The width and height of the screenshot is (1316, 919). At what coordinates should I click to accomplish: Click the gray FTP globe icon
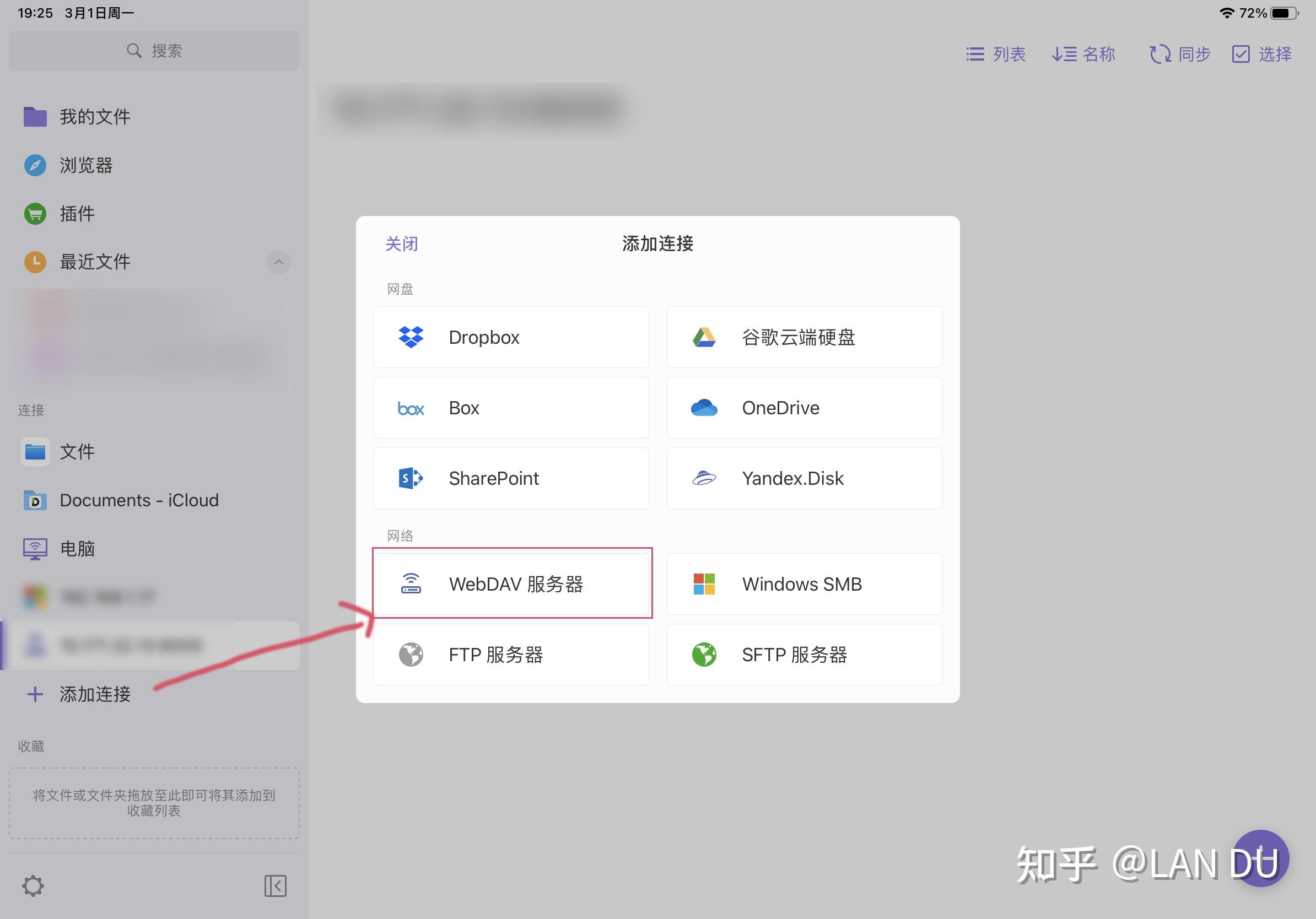(x=411, y=655)
